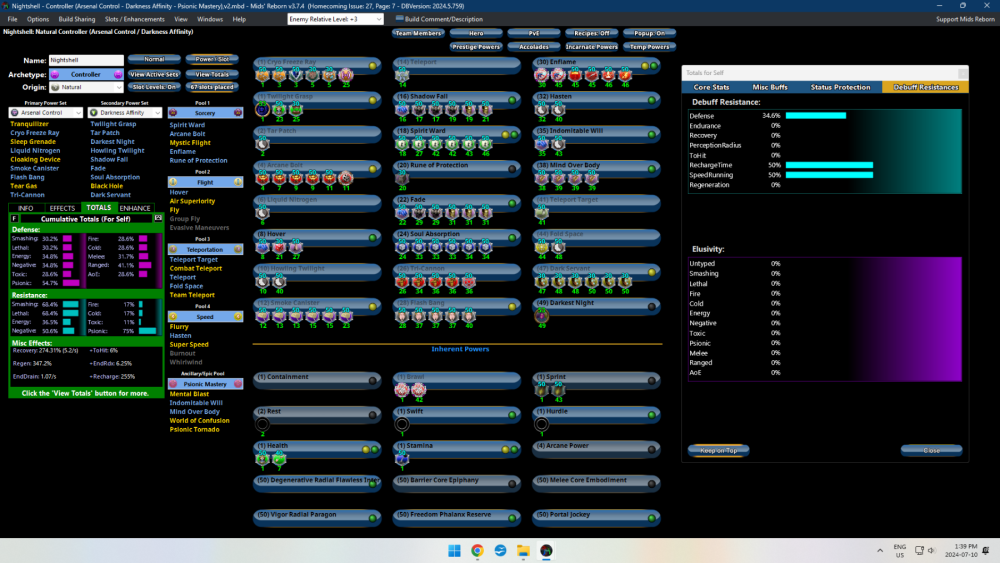Click the Darkest Night enhancement slot
1000x563 pixels.
pyautogui.click(x=541, y=316)
